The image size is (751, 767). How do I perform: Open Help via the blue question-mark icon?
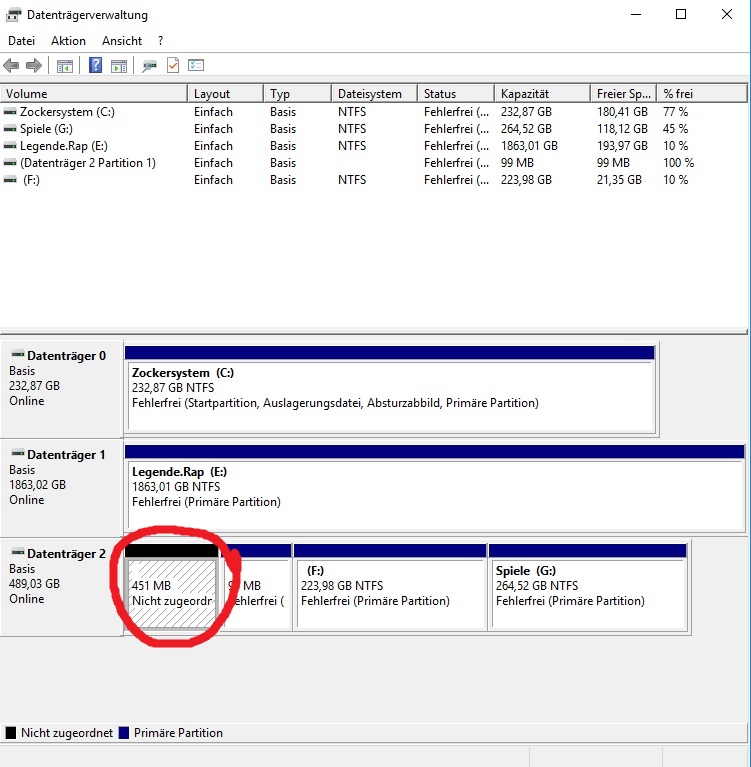95,65
